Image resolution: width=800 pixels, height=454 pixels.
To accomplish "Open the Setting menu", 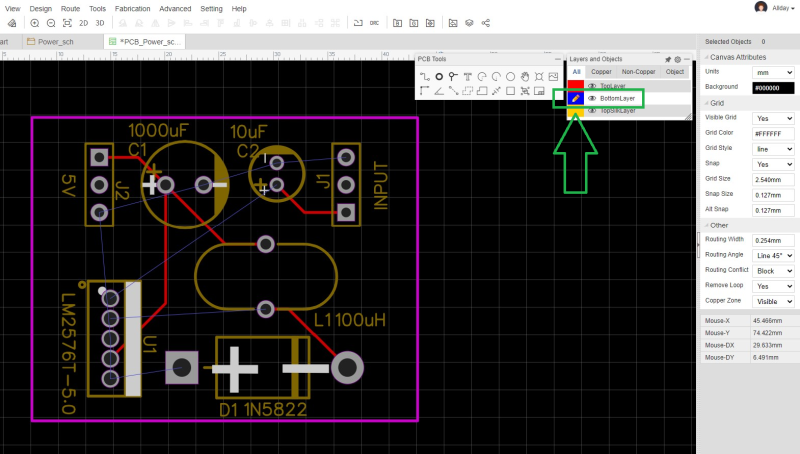I will 211,9.
